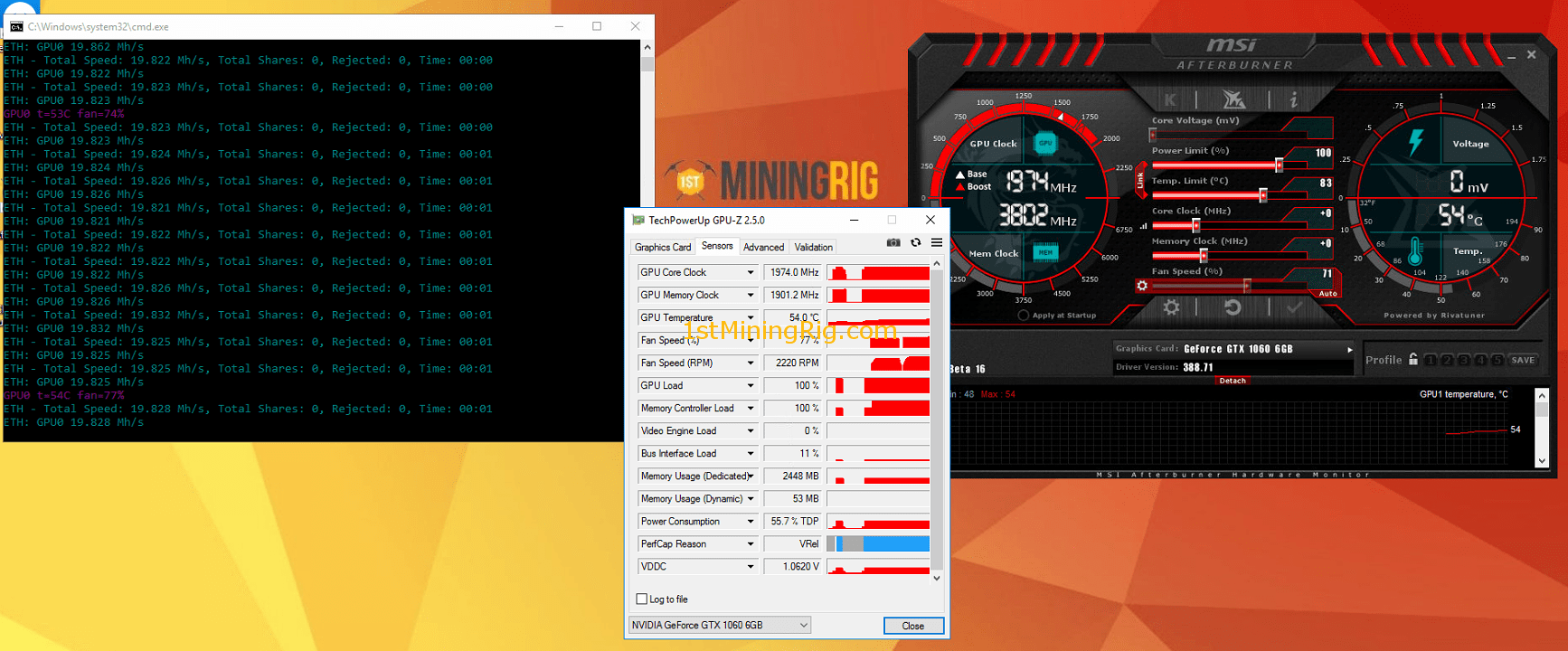
Task: Click the VDDC value 1.0620 V
Action: [794, 567]
